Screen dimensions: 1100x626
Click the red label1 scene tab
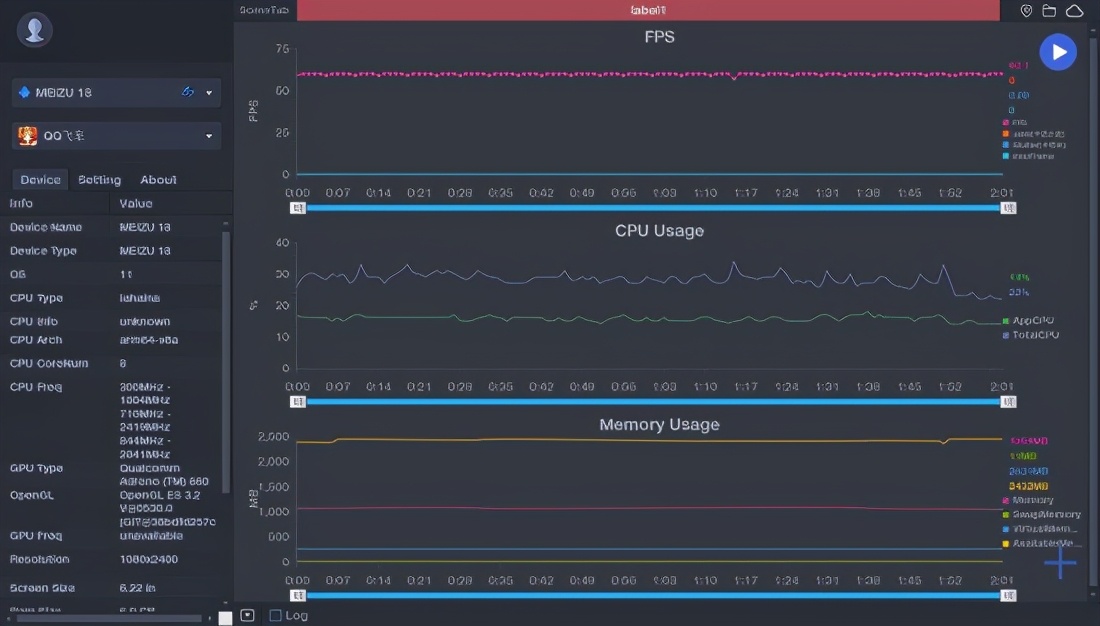point(648,10)
